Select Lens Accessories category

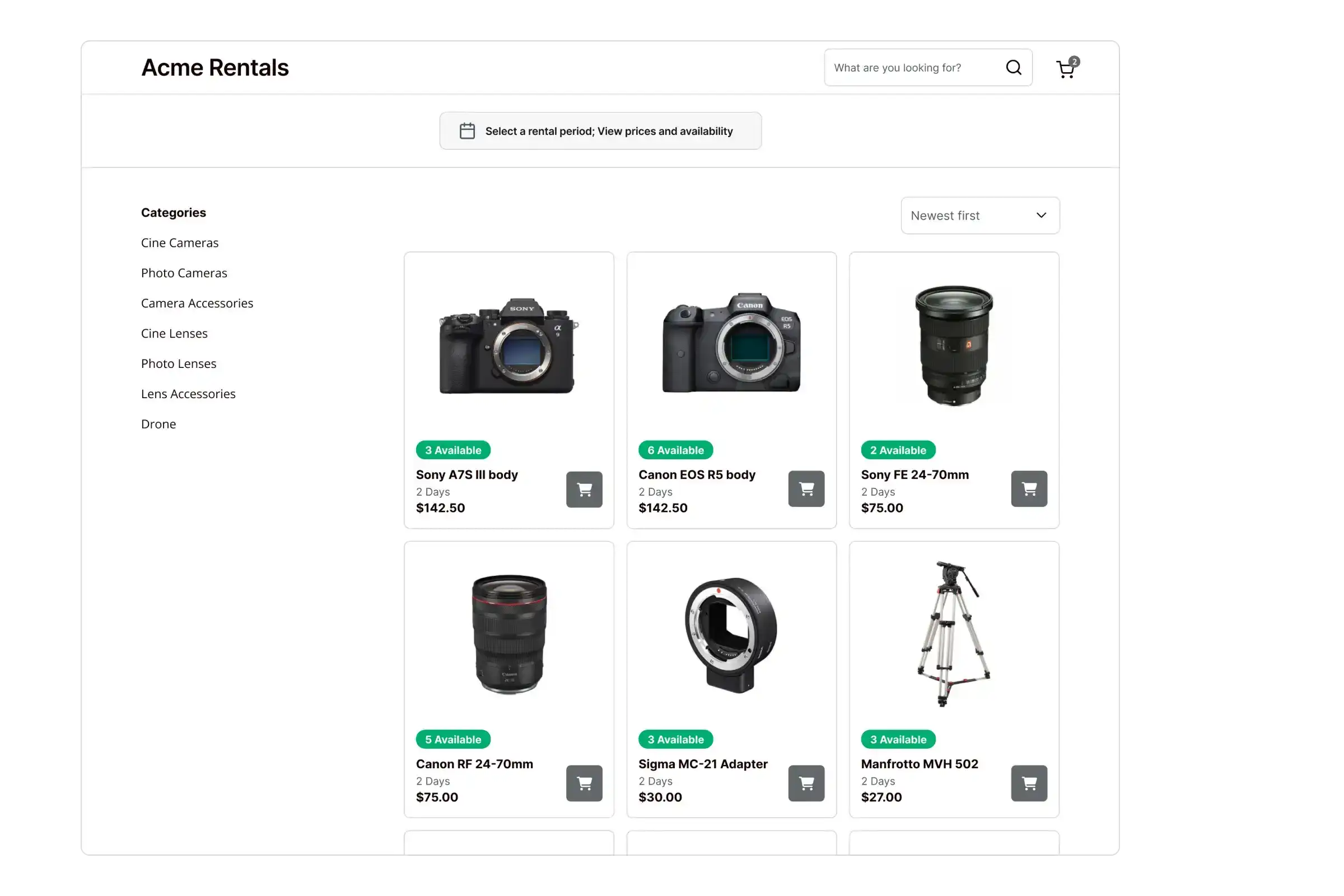pos(188,394)
